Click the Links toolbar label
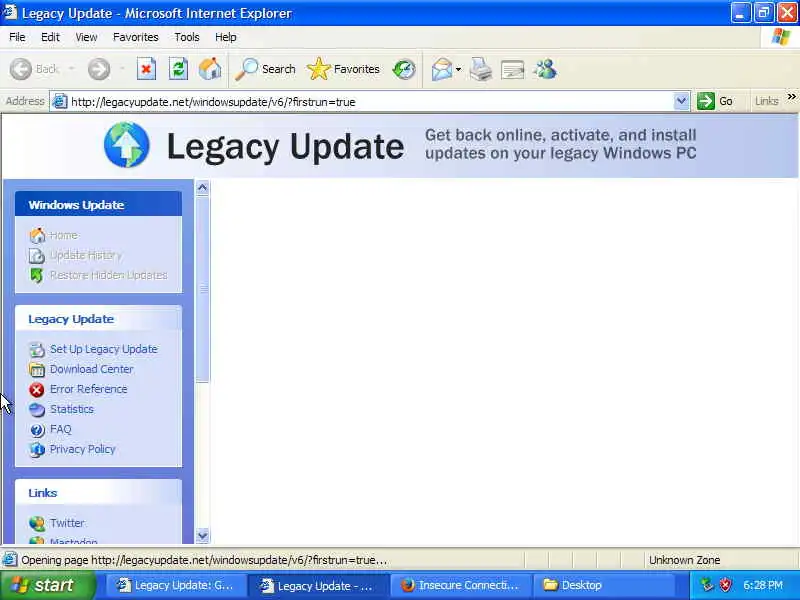The width and height of the screenshot is (800, 600). point(766,101)
